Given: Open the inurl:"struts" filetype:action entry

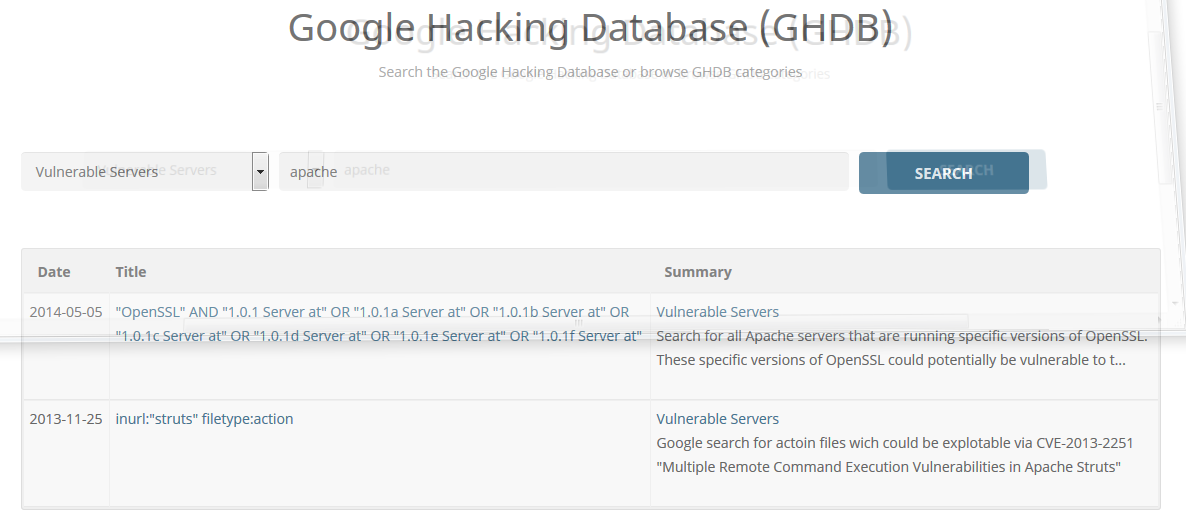Looking at the screenshot, I should tap(205, 419).
